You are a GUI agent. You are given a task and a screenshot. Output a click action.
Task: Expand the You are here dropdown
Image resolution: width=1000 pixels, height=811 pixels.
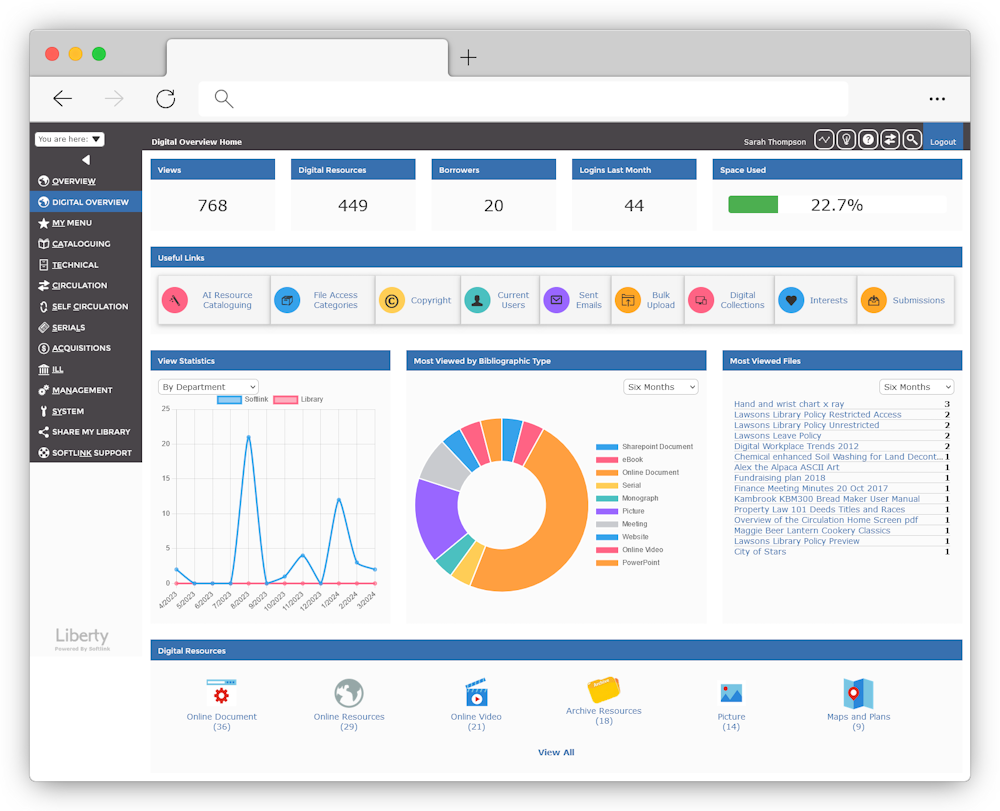pyautogui.click(x=69, y=139)
